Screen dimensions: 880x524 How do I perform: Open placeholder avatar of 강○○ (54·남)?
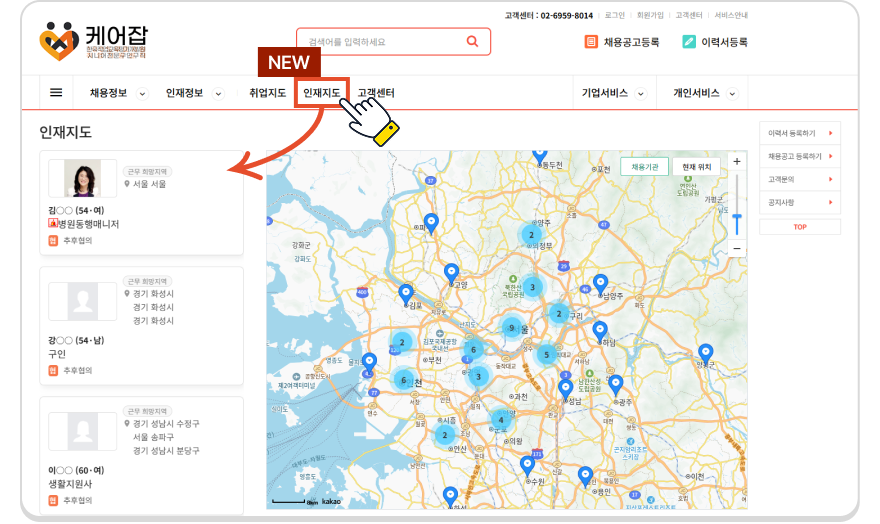click(82, 301)
